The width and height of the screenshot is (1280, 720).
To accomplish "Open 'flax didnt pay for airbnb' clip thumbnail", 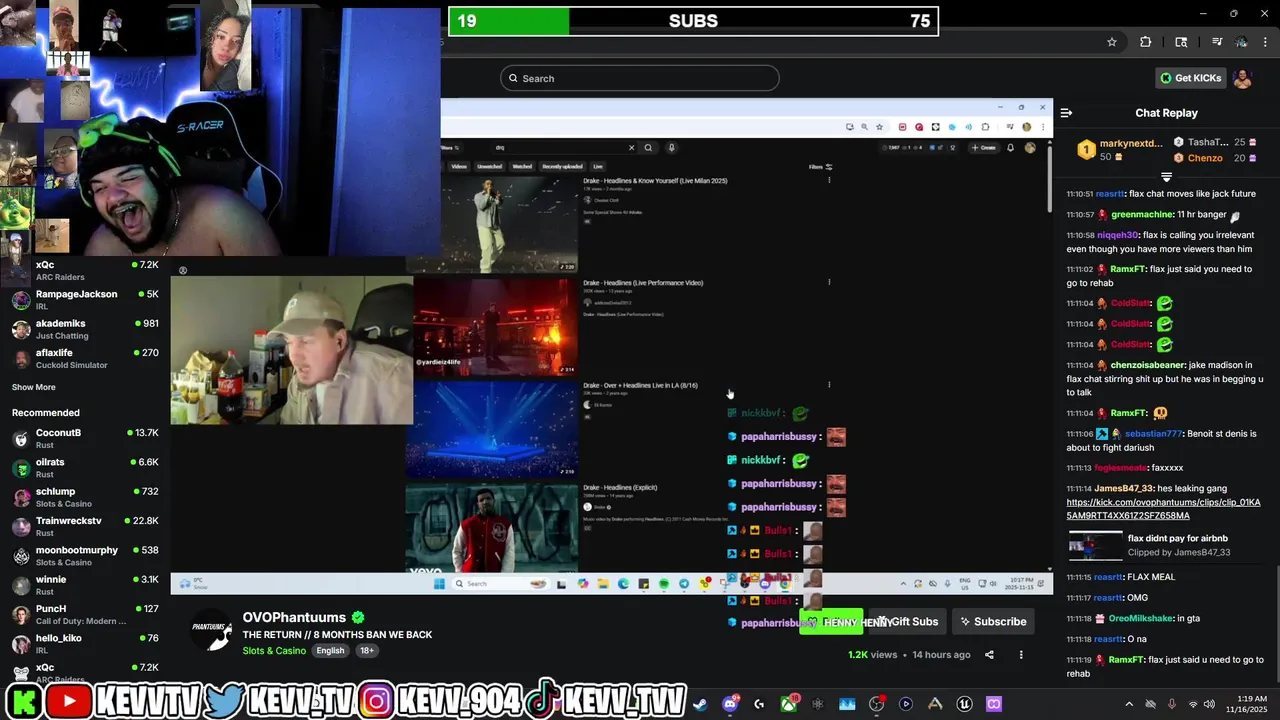I will (x=1096, y=545).
